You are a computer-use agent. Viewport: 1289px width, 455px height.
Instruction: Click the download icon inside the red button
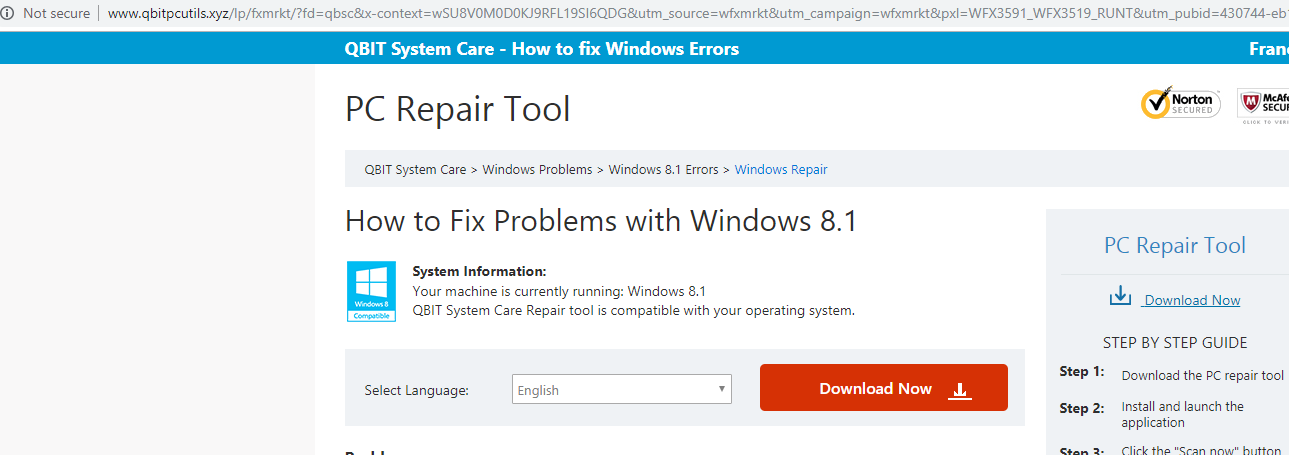pos(959,390)
